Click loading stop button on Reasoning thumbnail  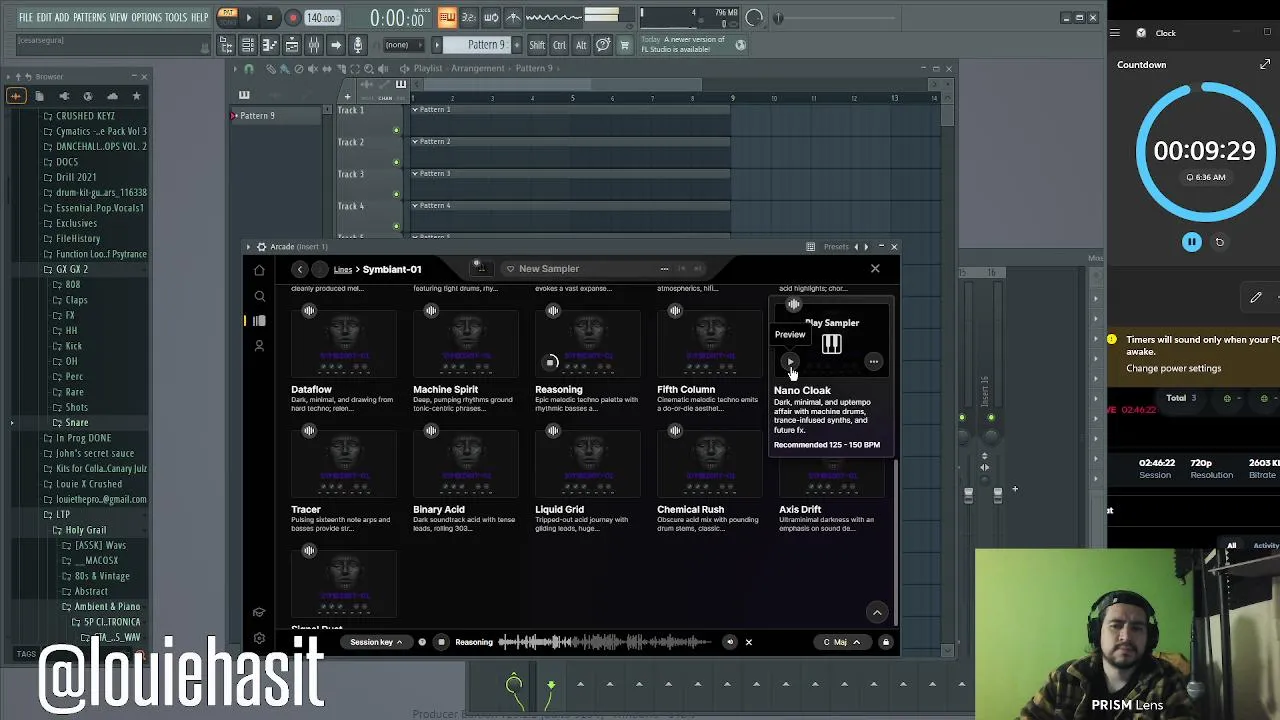[x=551, y=362]
